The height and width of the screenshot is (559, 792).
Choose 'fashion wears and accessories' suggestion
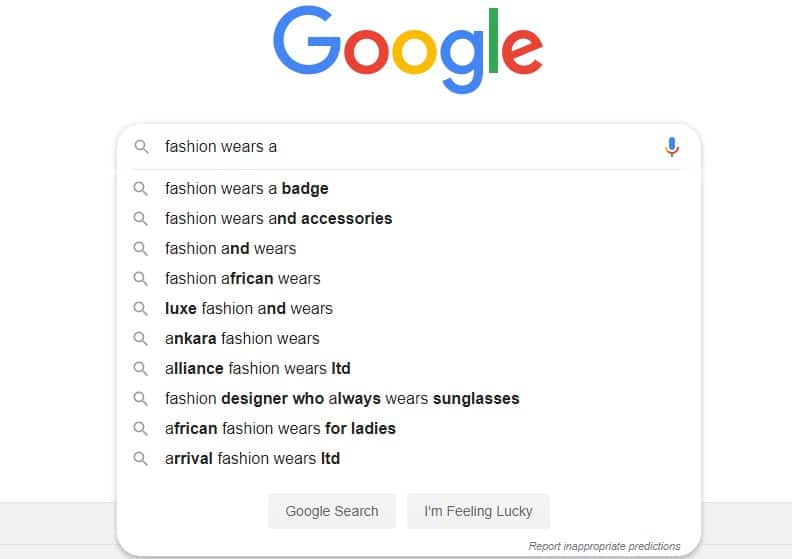(278, 218)
